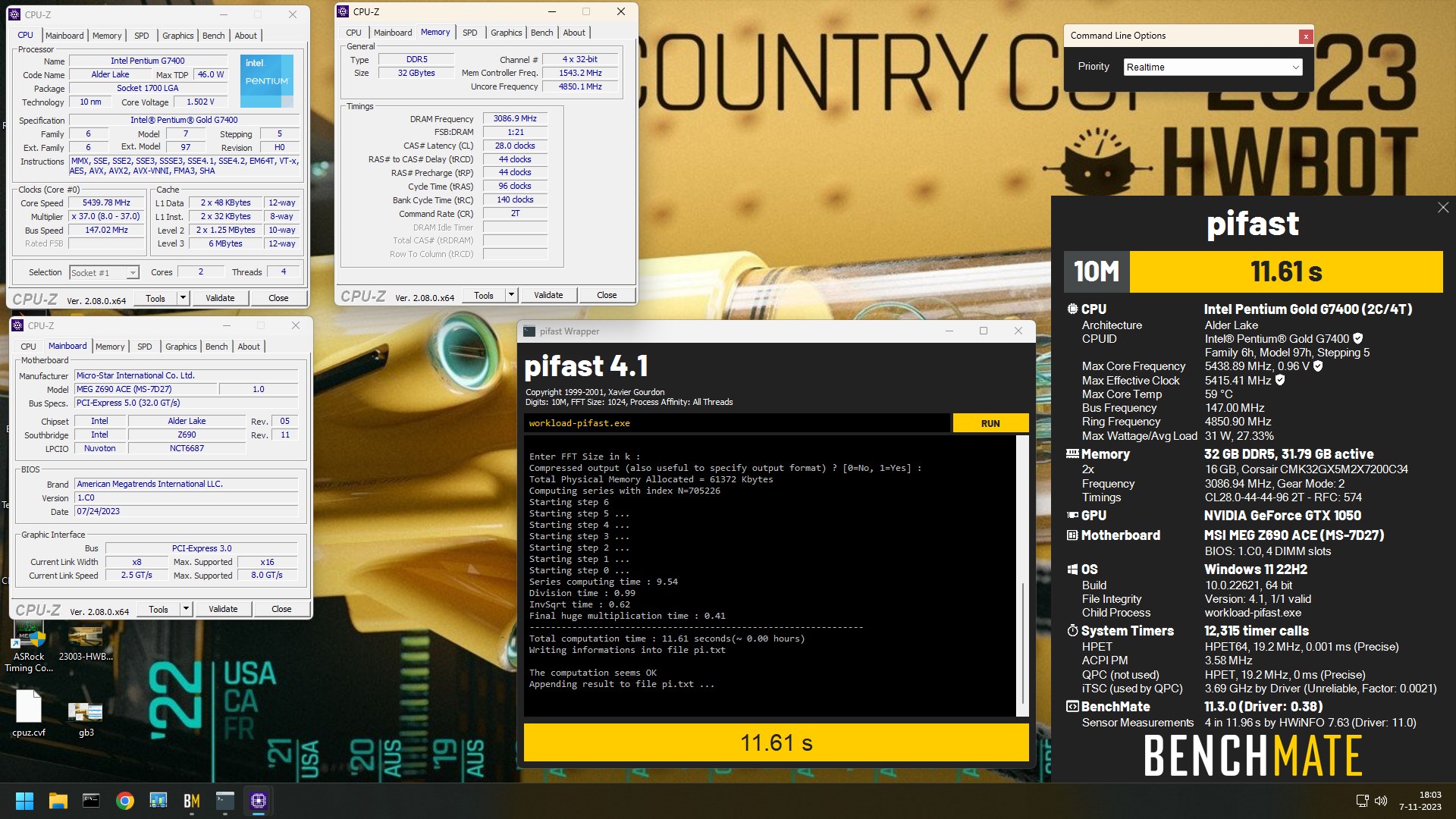This screenshot has height=819, width=1456.
Task: Open BenchMate (BM) taskbar icon
Action: (x=192, y=801)
